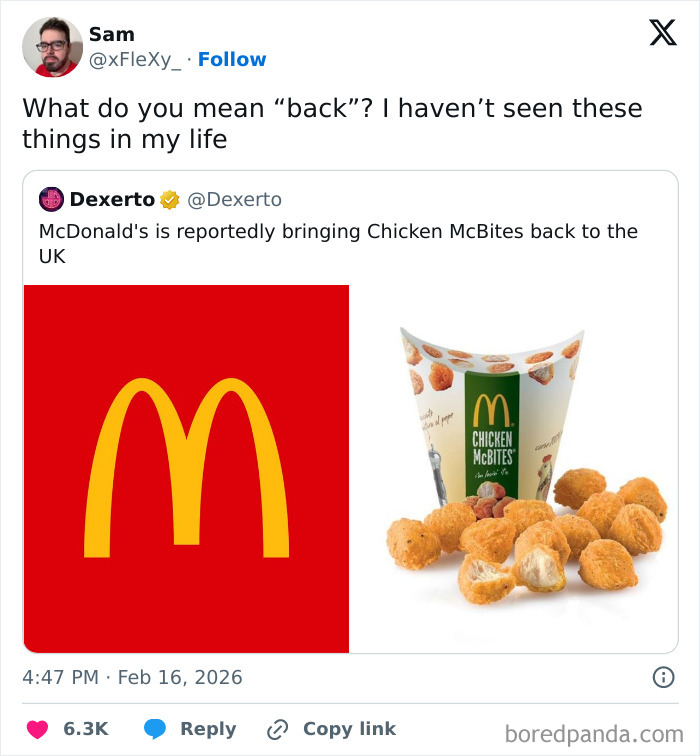
Task: Click the @Dexerto handle
Action: [235, 200]
